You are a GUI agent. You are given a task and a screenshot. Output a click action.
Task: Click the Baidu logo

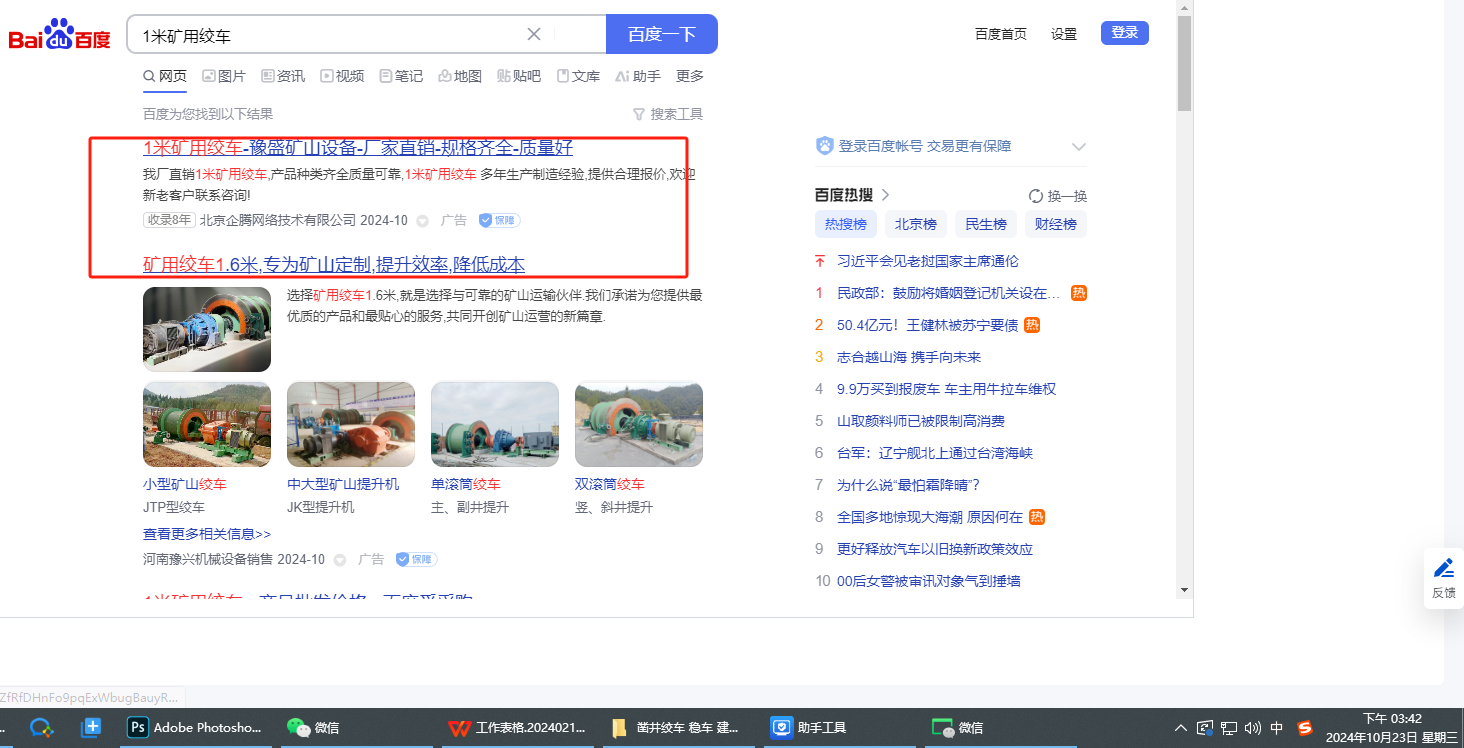(60, 36)
